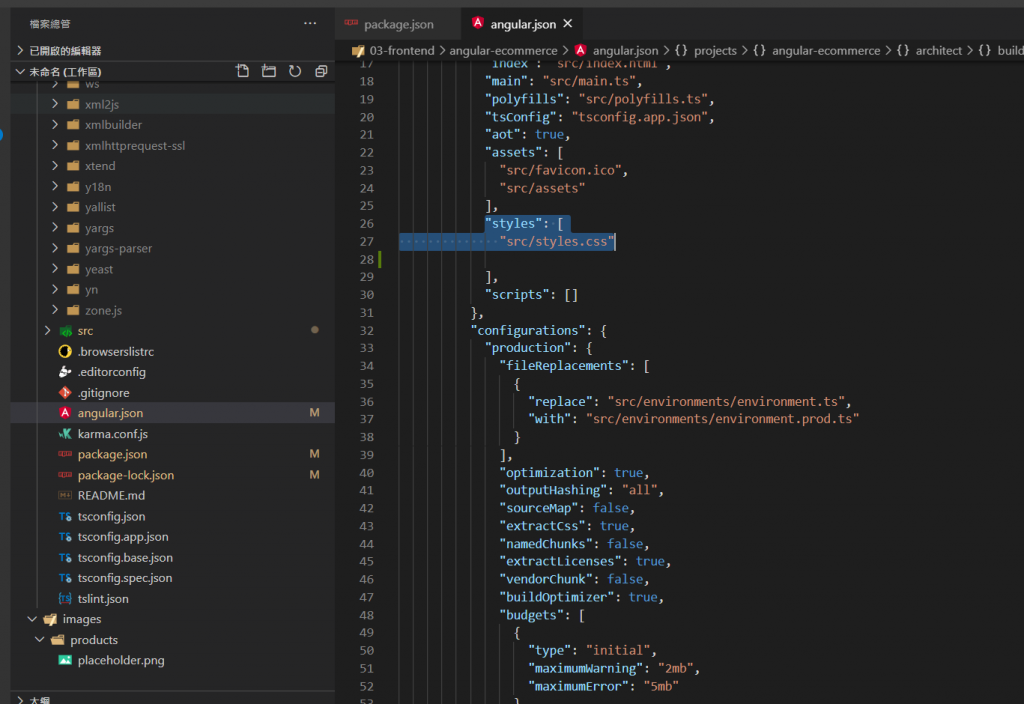Select the angular.json editor tab

522,24
